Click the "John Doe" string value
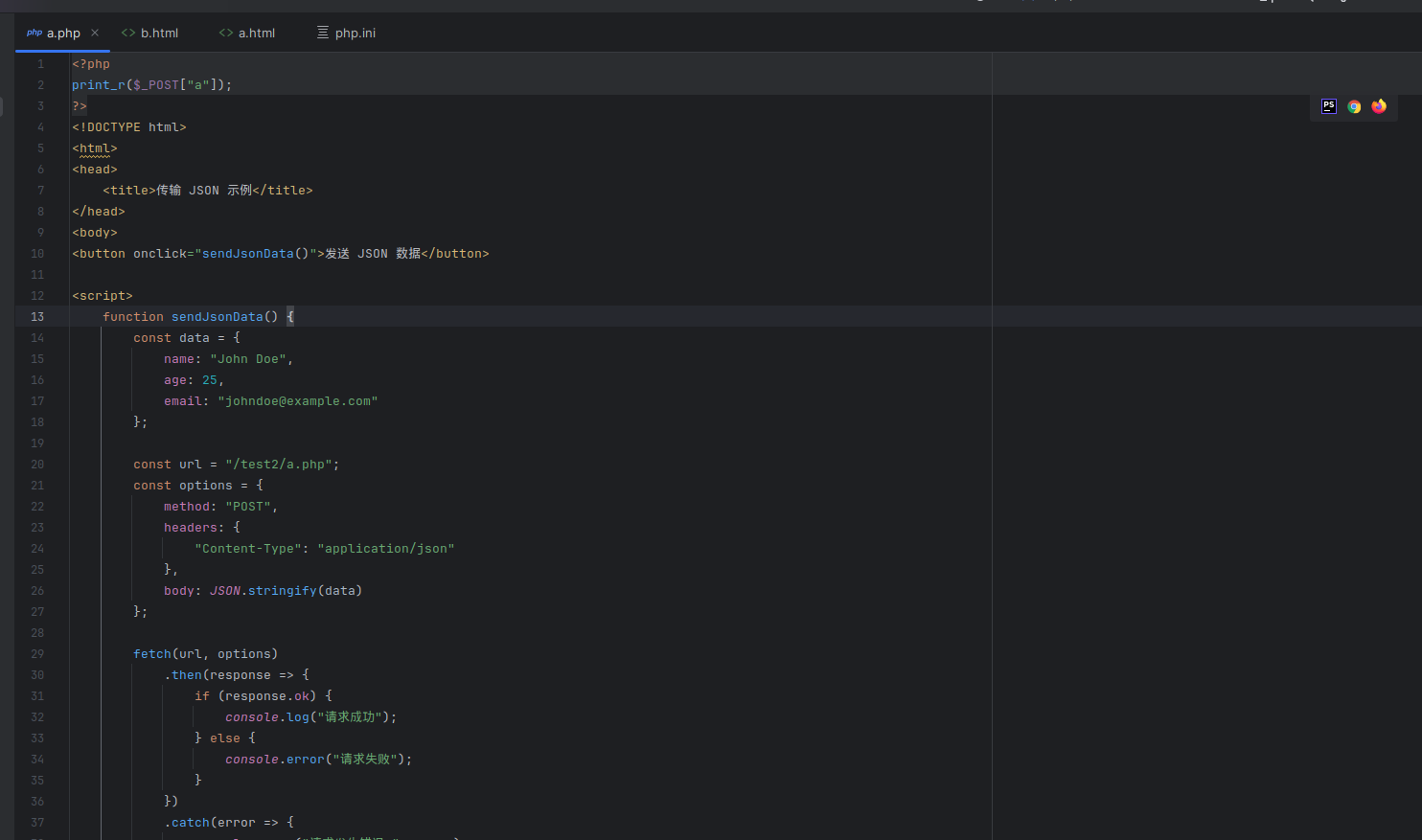Screen dimensions: 1422x840 coord(248,359)
